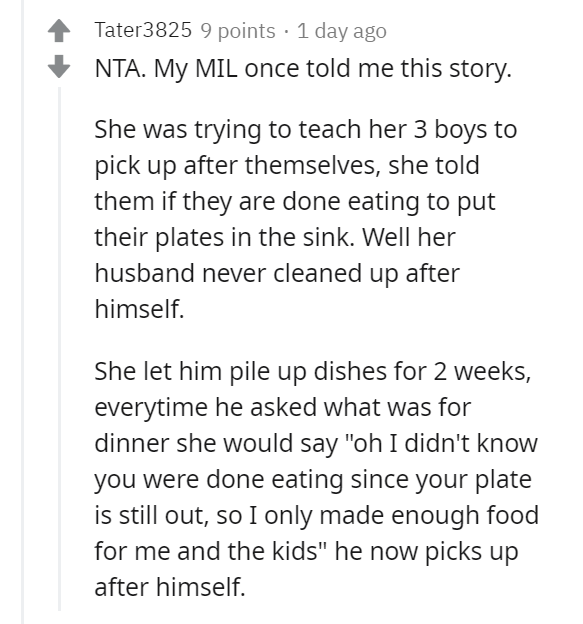
Task: Click the line 'She was trying to teach her 3 boys to'
Action: [x=306, y=129]
